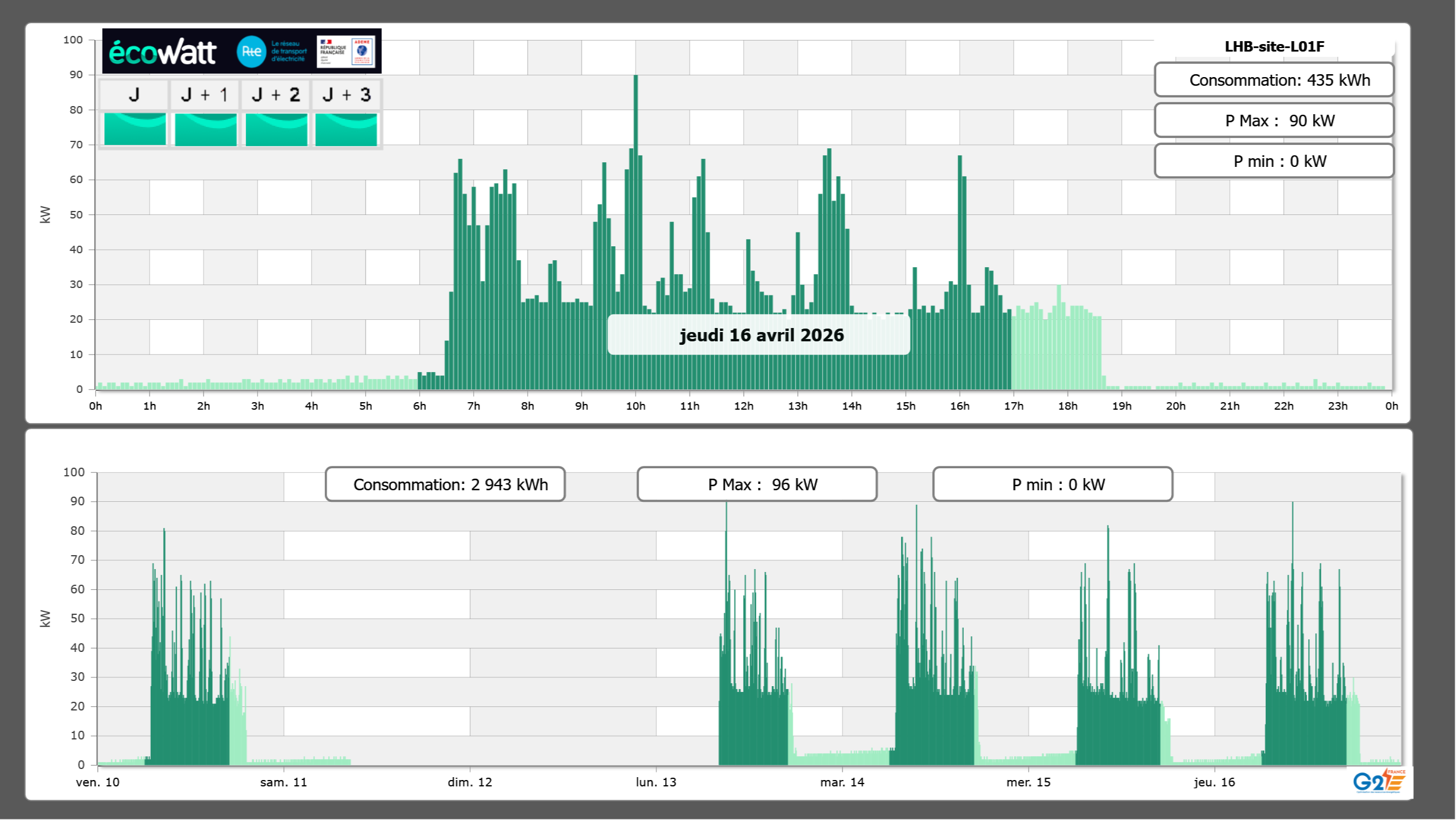Click the Consommation: 2 943 kWh box
This screenshot has width=1456, height=820.
(x=445, y=484)
